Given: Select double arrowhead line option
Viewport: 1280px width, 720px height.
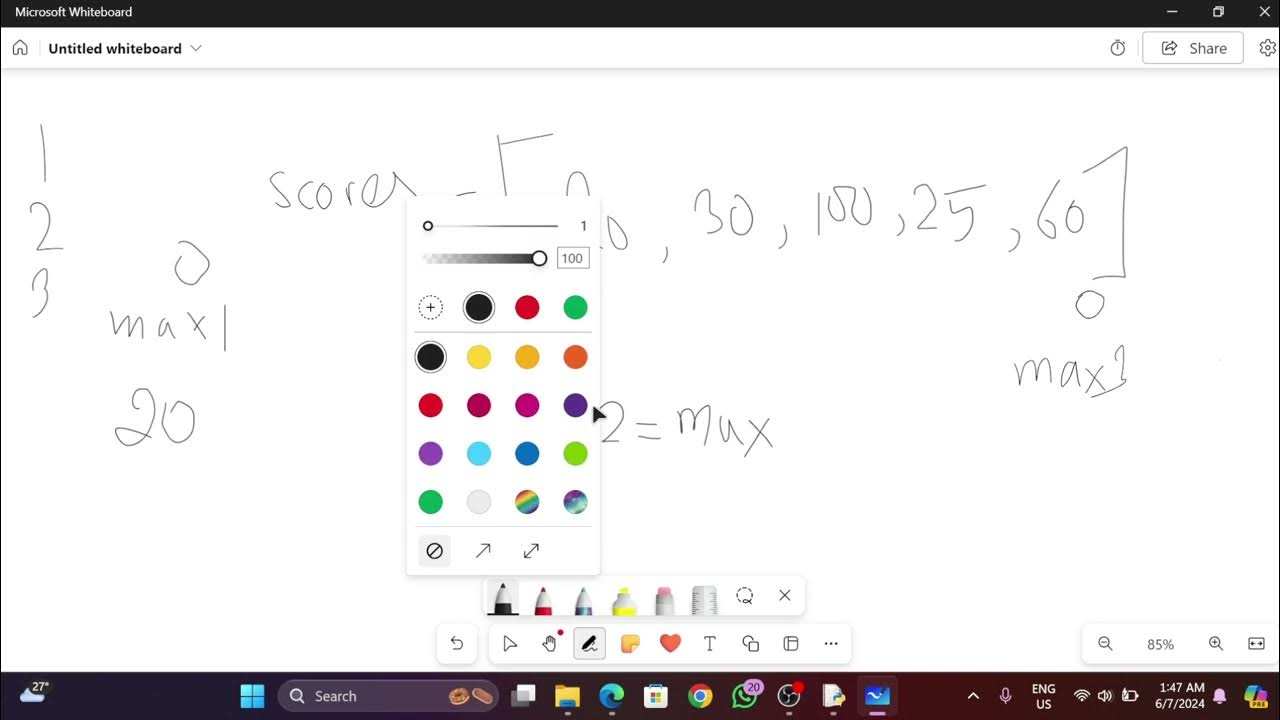Looking at the screenshot, I should 531,551.
